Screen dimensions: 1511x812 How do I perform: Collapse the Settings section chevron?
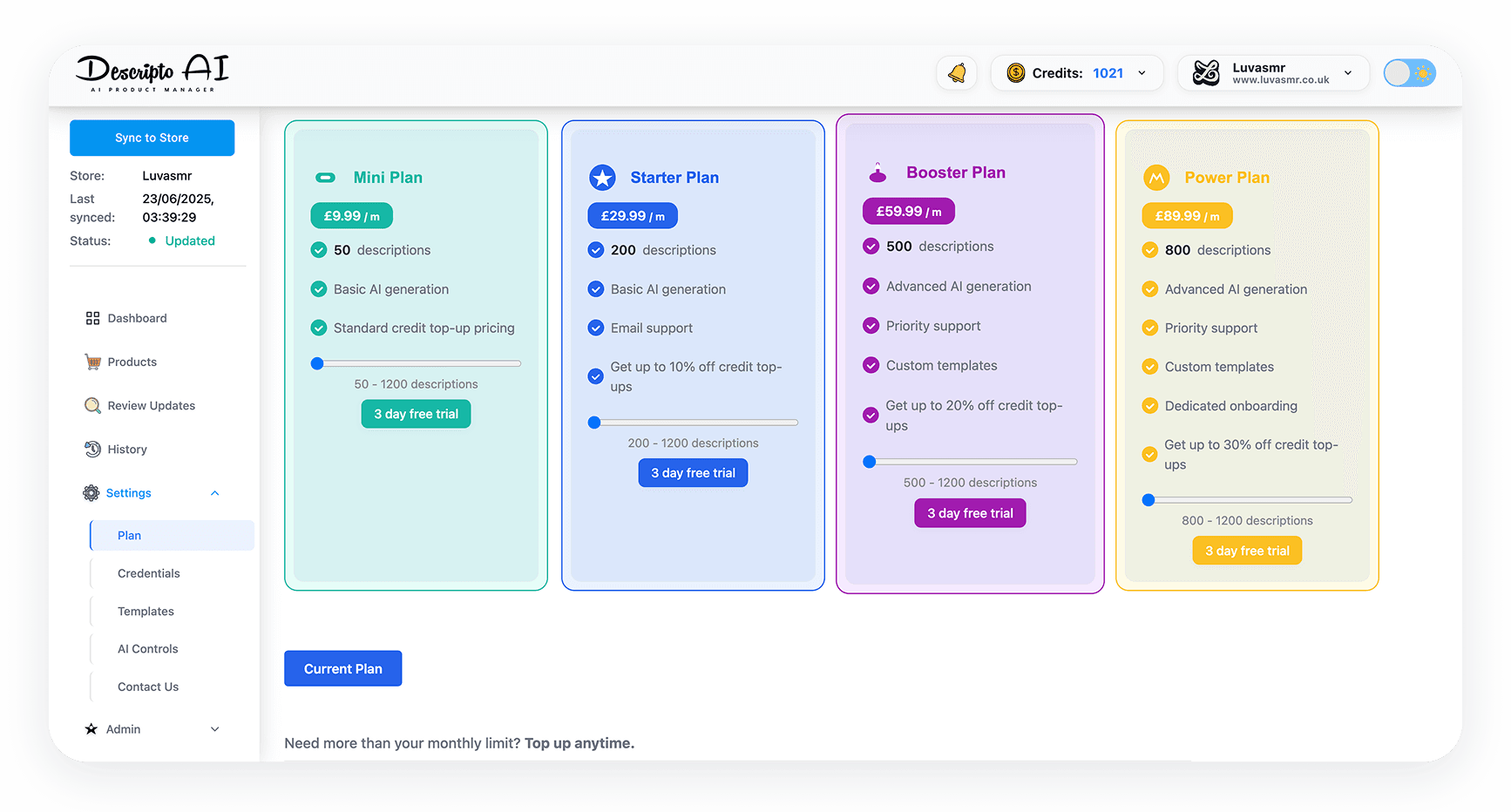tap(215, 492)
